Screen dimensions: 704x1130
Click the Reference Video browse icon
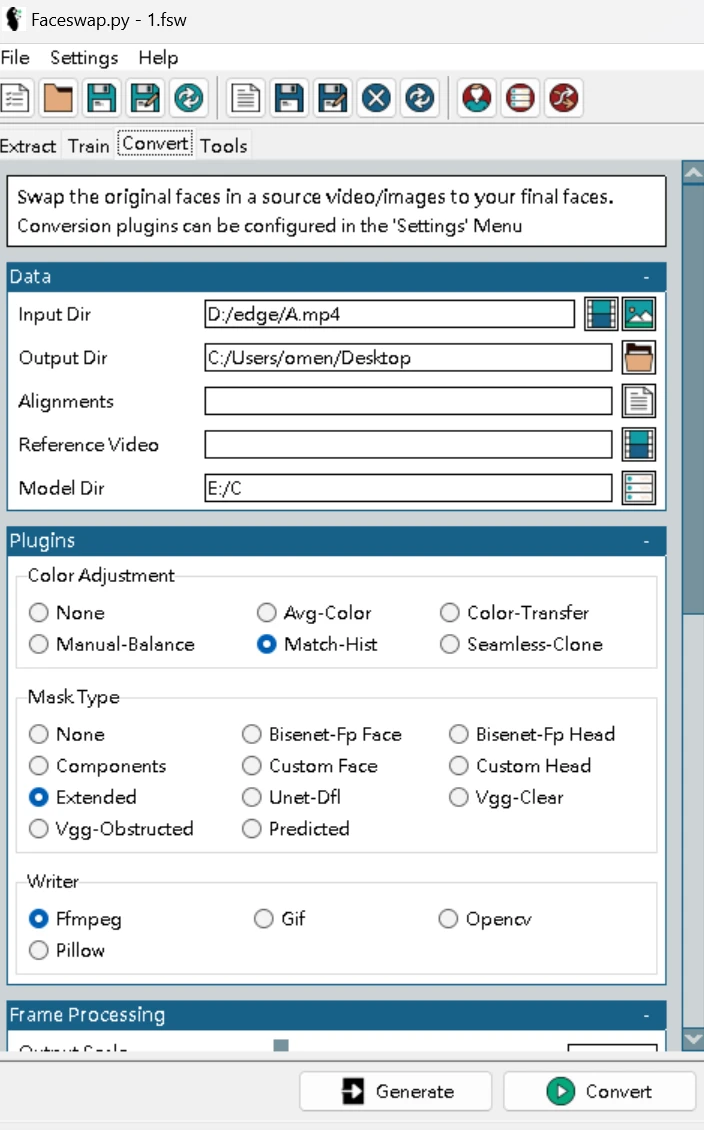pos(638,445)
